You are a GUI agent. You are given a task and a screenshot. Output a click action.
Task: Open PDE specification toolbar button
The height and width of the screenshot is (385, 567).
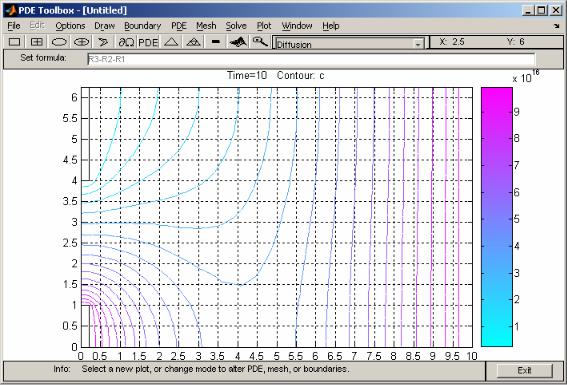(x=148, y=42)
